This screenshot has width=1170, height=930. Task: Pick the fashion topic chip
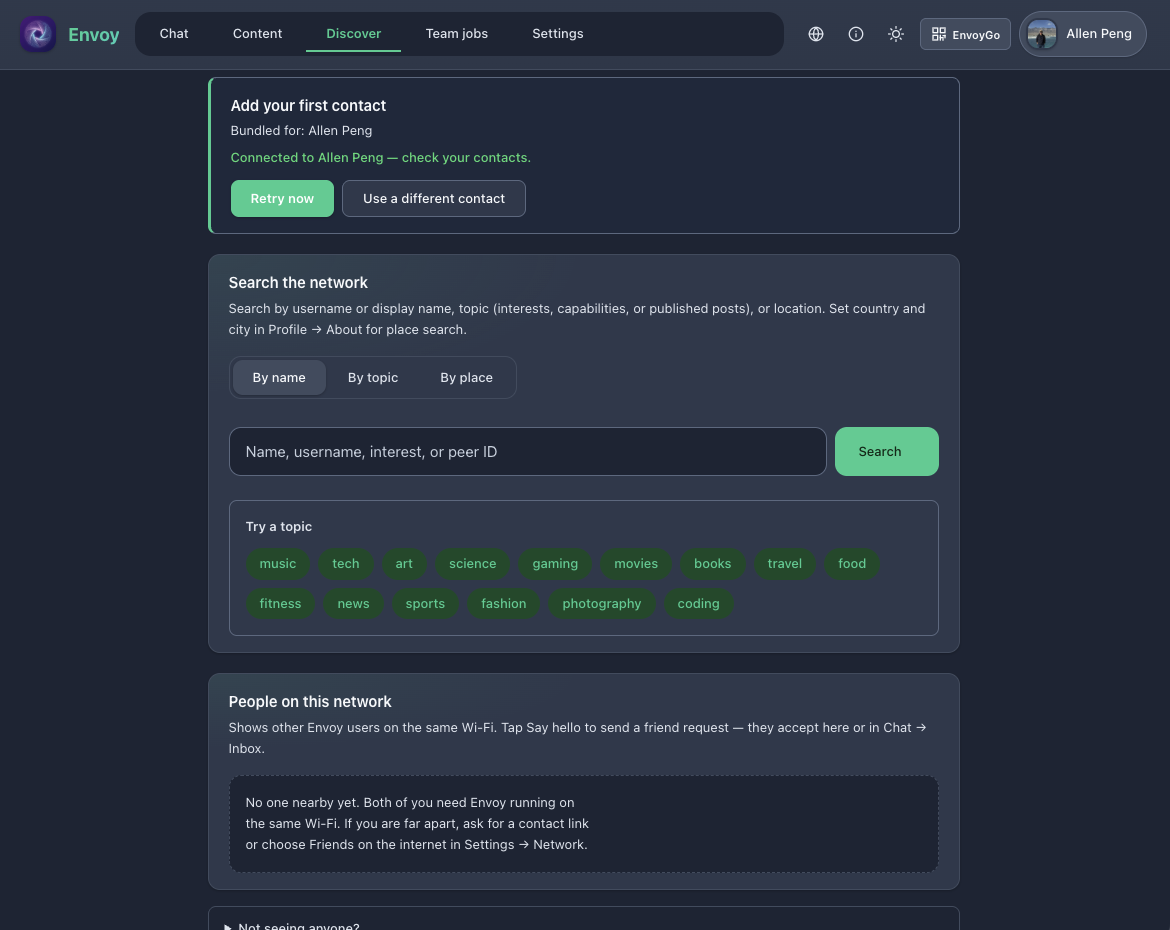[x=504, y=603]
